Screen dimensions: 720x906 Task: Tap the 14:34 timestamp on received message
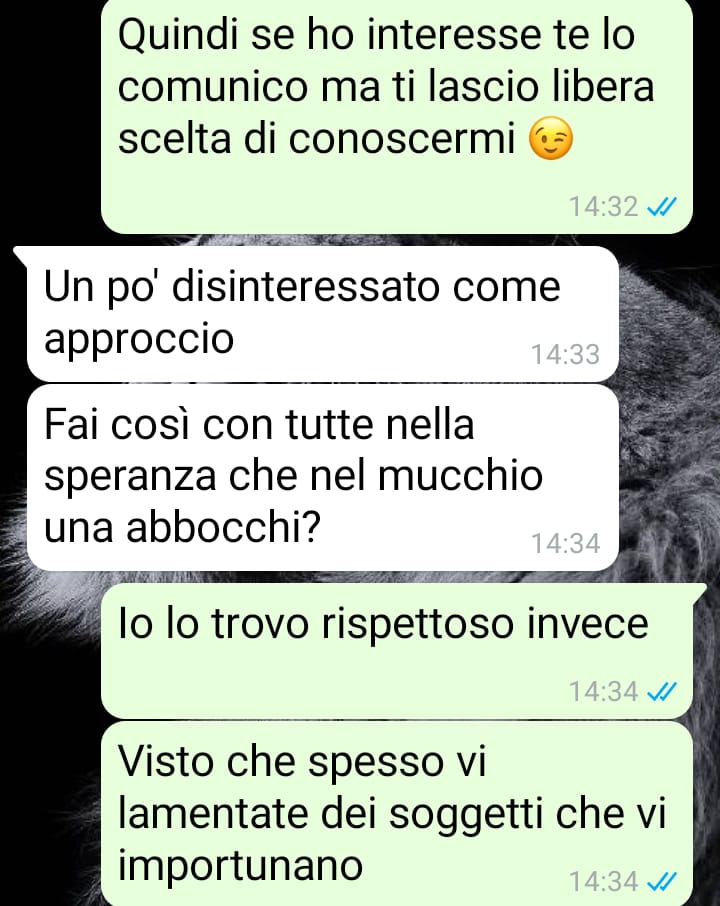tap(565, 543)
